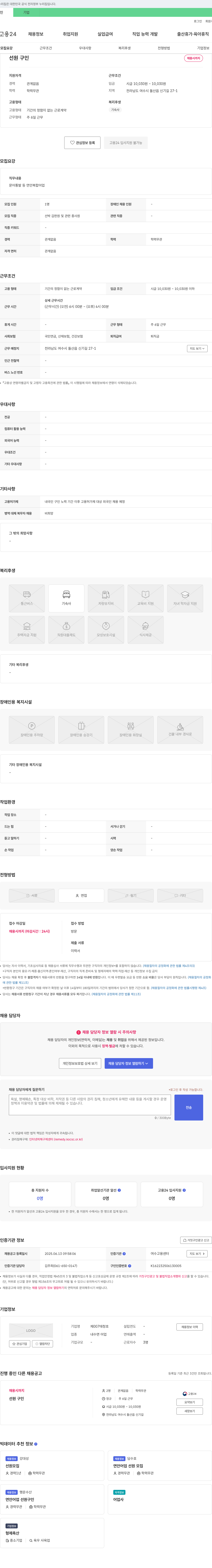The height and width of the screenshot is (1568, 212).
Task: Open the 실업급여 main menu
Action: tap(105, 34)
